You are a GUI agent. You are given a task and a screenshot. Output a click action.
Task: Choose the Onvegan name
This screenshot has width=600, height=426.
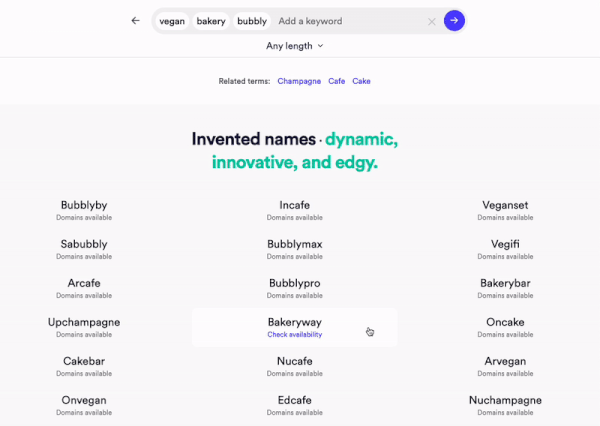[x=84, y=400]
